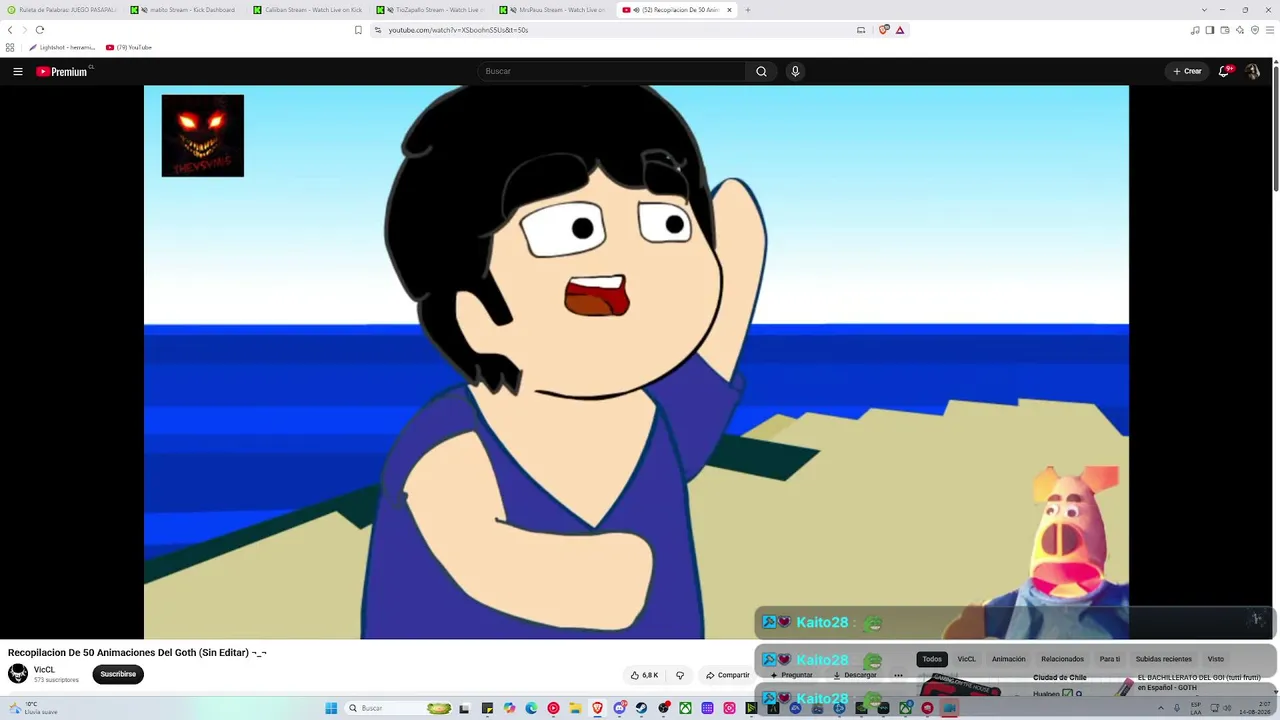The height and width of the screenshot is (720, 1280).
Task: Select the Relacionados filter chip
Action: pyautogui.click(x=1062, y=659)
